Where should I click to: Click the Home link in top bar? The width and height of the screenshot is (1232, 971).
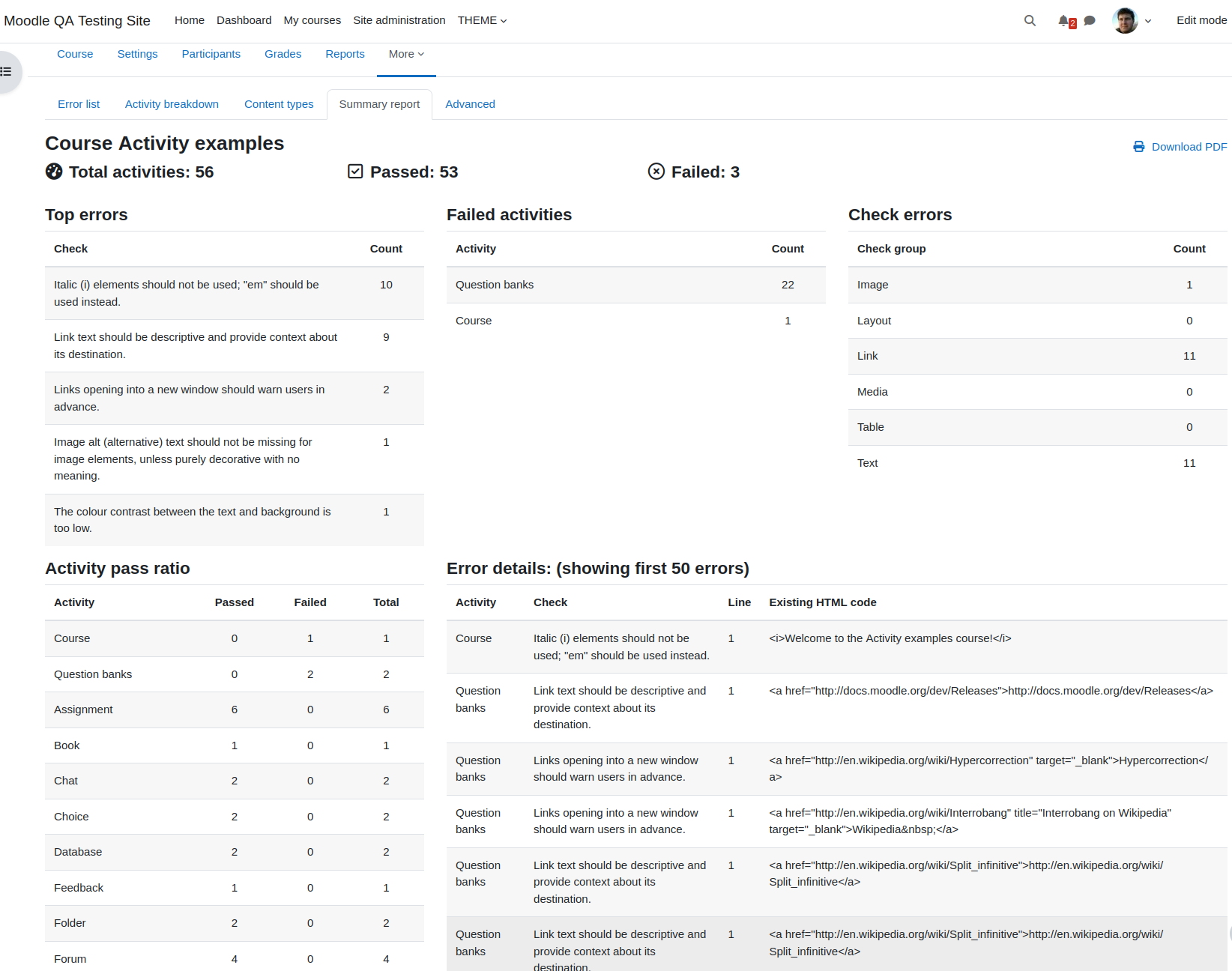(190, 20)
